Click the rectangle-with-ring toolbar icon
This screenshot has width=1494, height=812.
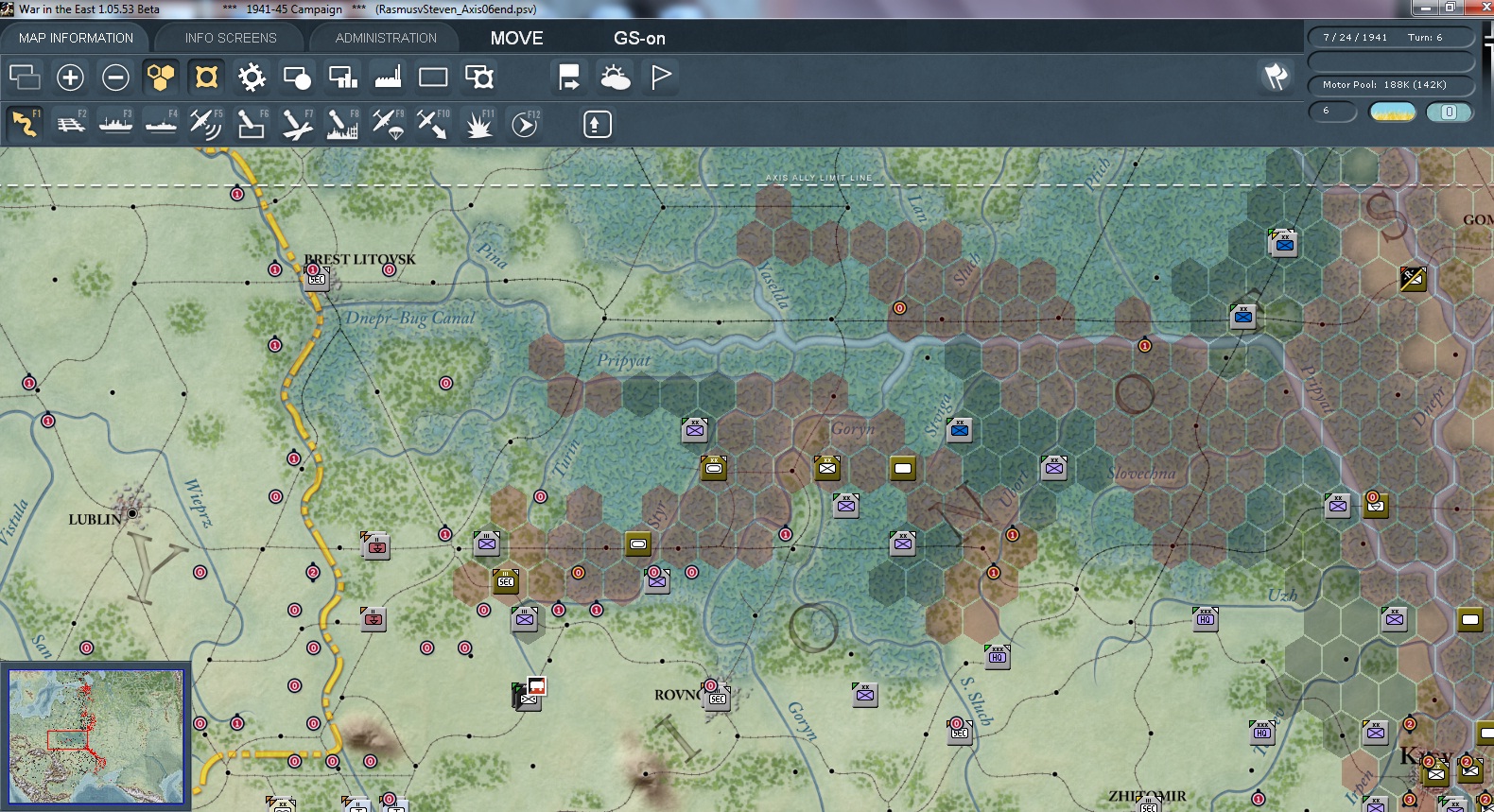point(478,77)
